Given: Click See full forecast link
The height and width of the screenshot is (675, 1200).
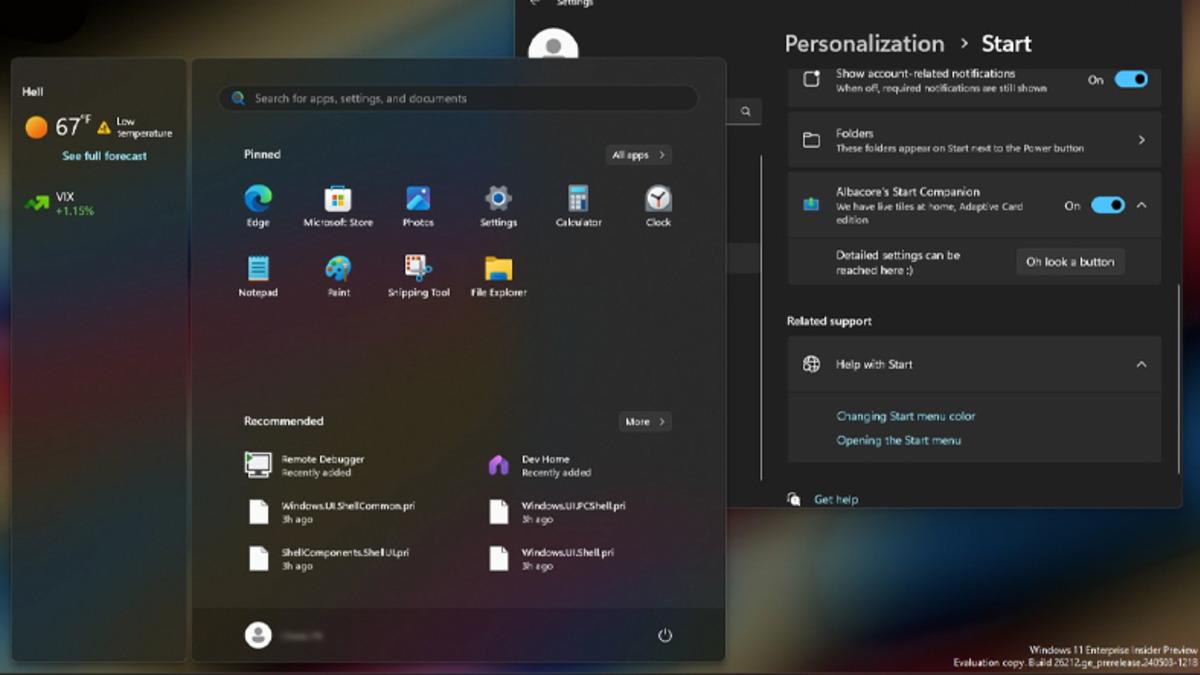Looking at the screenshot, I should coord(104,156).
